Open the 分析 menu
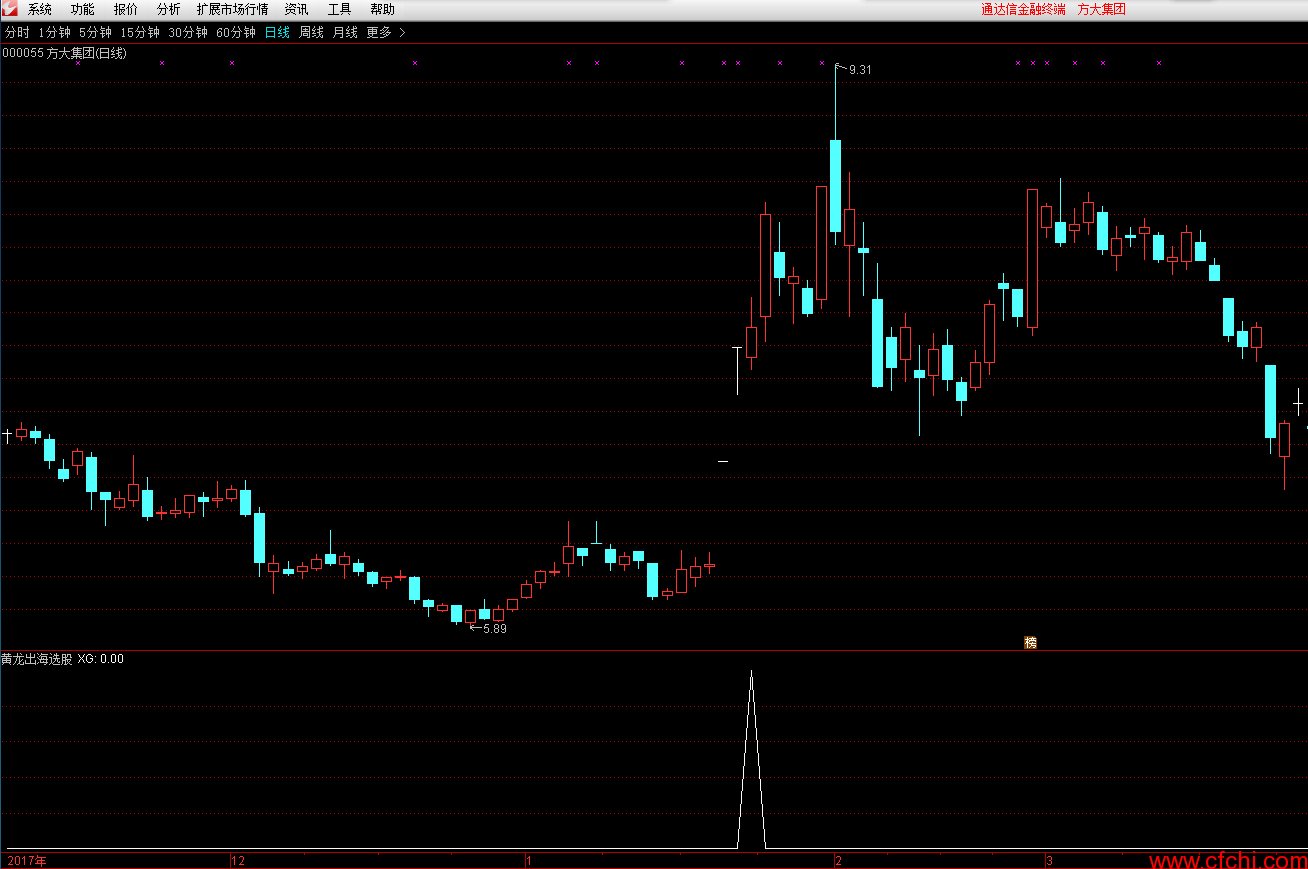This screenshot has width=1308, height=869. click(x=169, y=9)
